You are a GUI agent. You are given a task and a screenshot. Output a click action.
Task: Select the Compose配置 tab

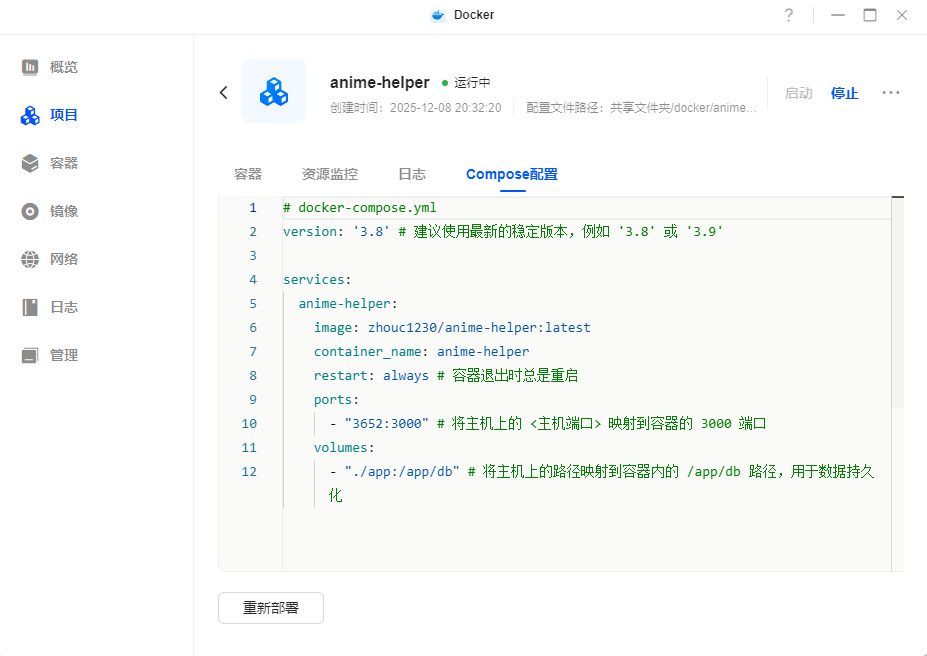[x=512, y=174]
